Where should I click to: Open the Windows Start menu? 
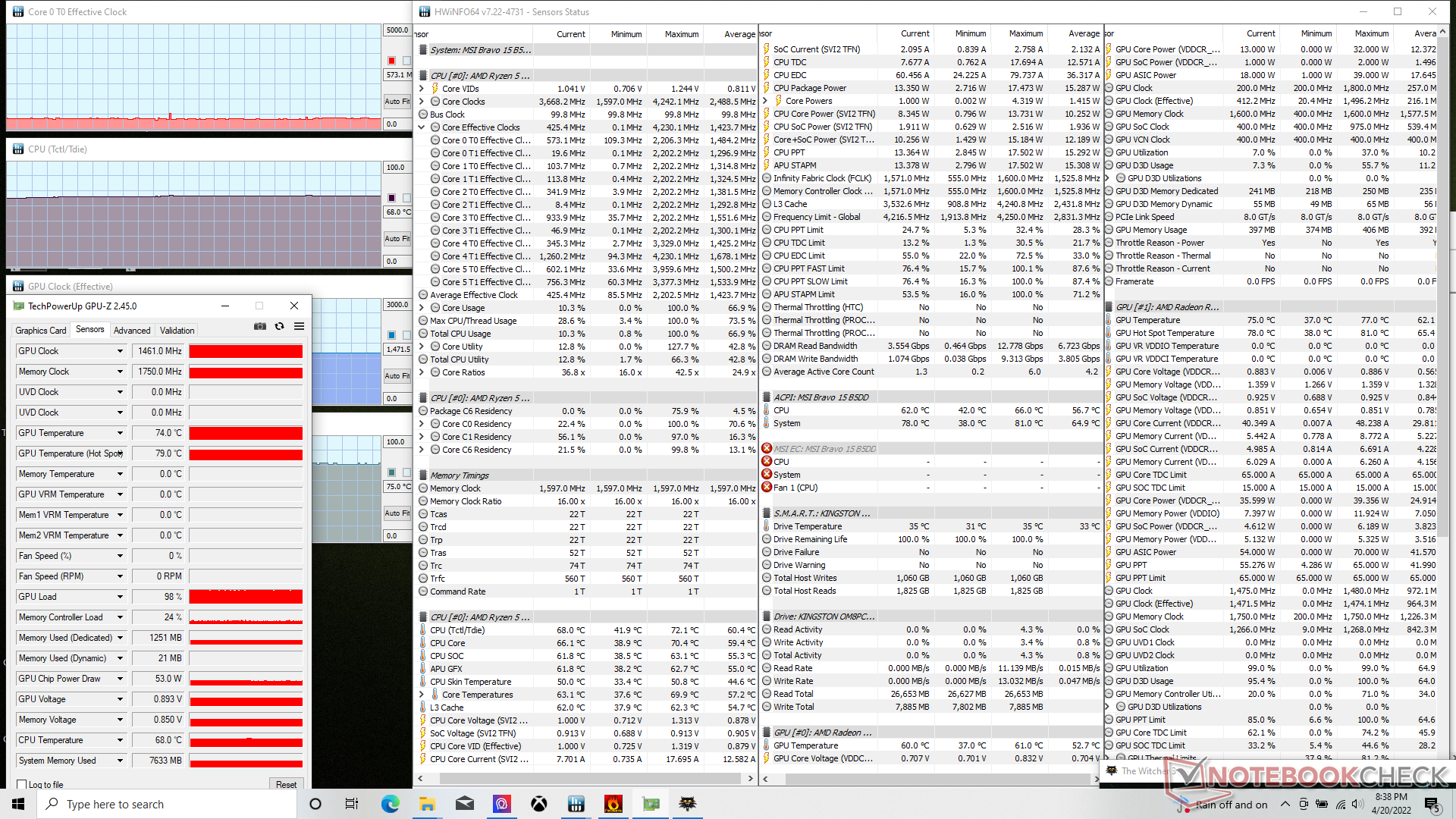tap(18, 804)
